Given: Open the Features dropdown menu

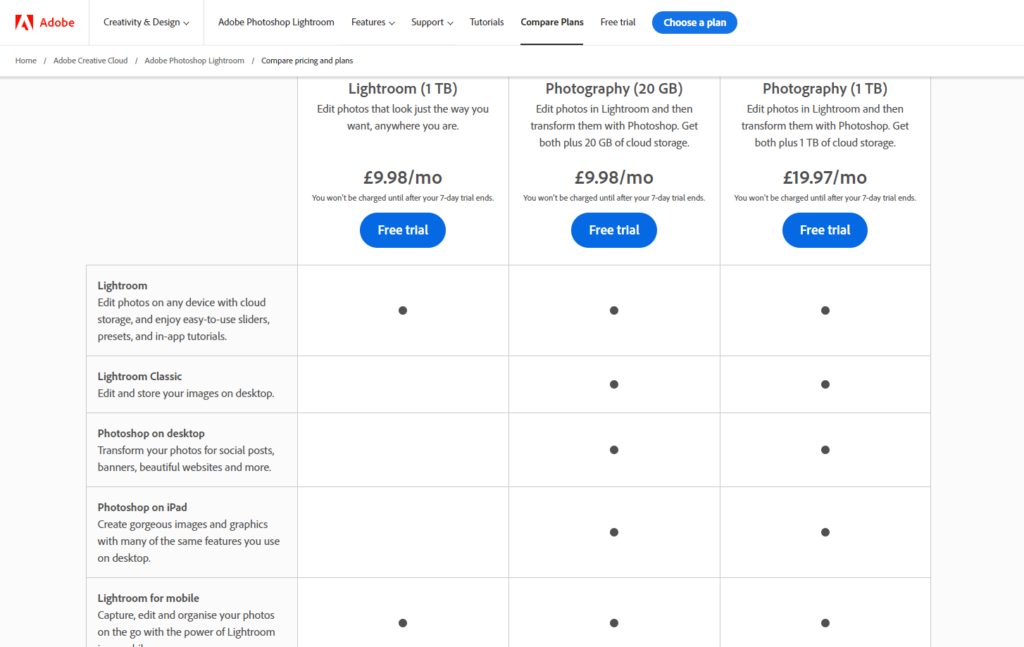Looking at the screenshot, I should (373, 22).
